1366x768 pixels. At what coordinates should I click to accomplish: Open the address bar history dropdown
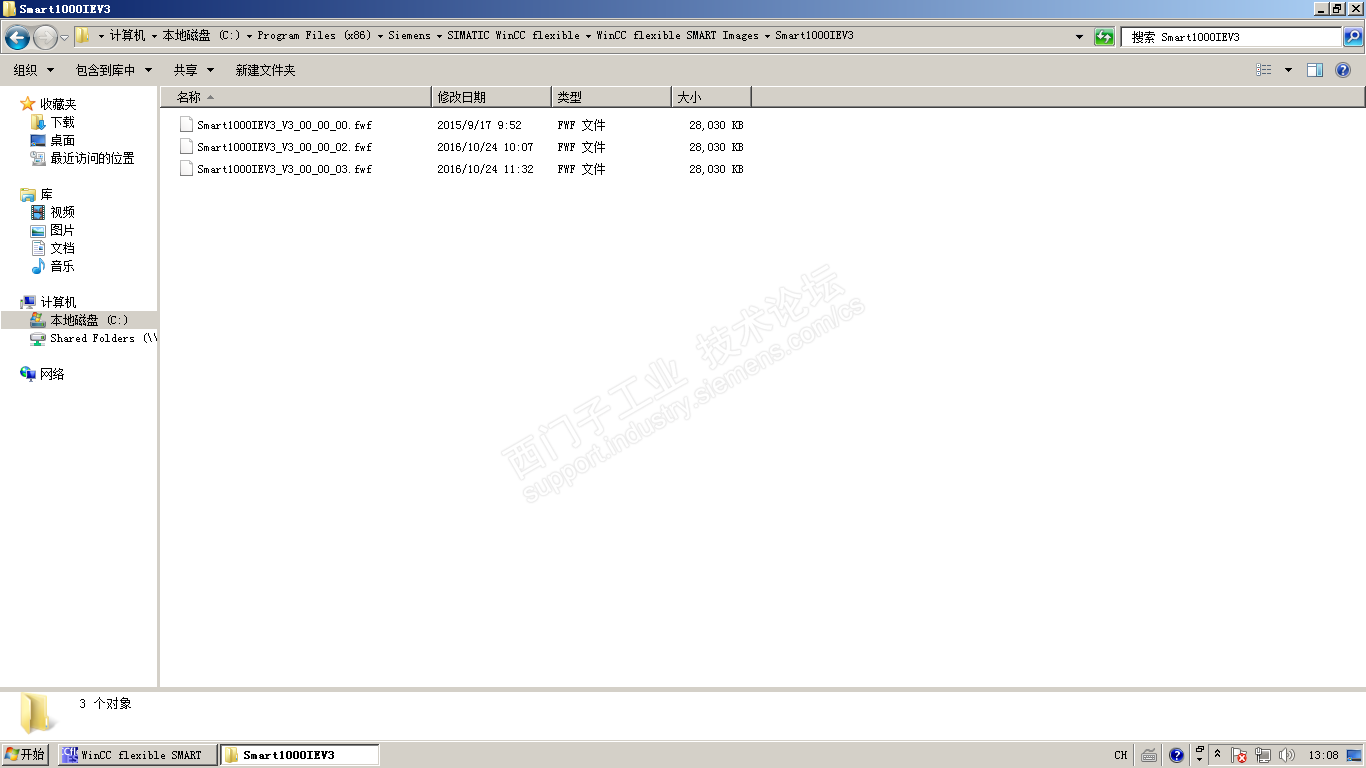pos(1079,37)
